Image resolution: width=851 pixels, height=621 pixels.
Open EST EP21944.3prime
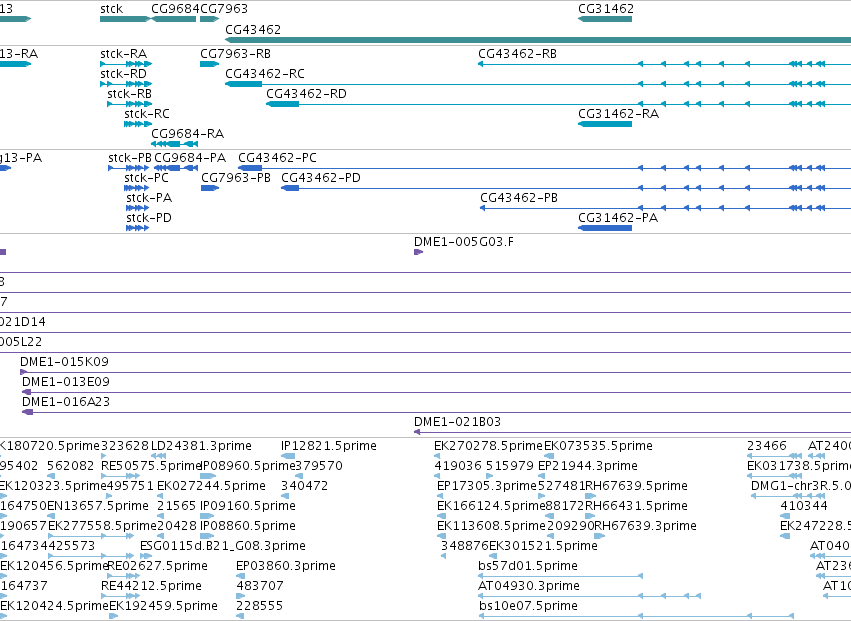click(588, 466)
